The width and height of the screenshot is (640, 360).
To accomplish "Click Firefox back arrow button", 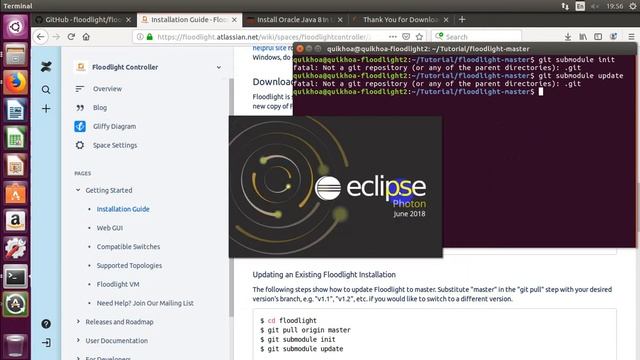I will coord(40,37).
